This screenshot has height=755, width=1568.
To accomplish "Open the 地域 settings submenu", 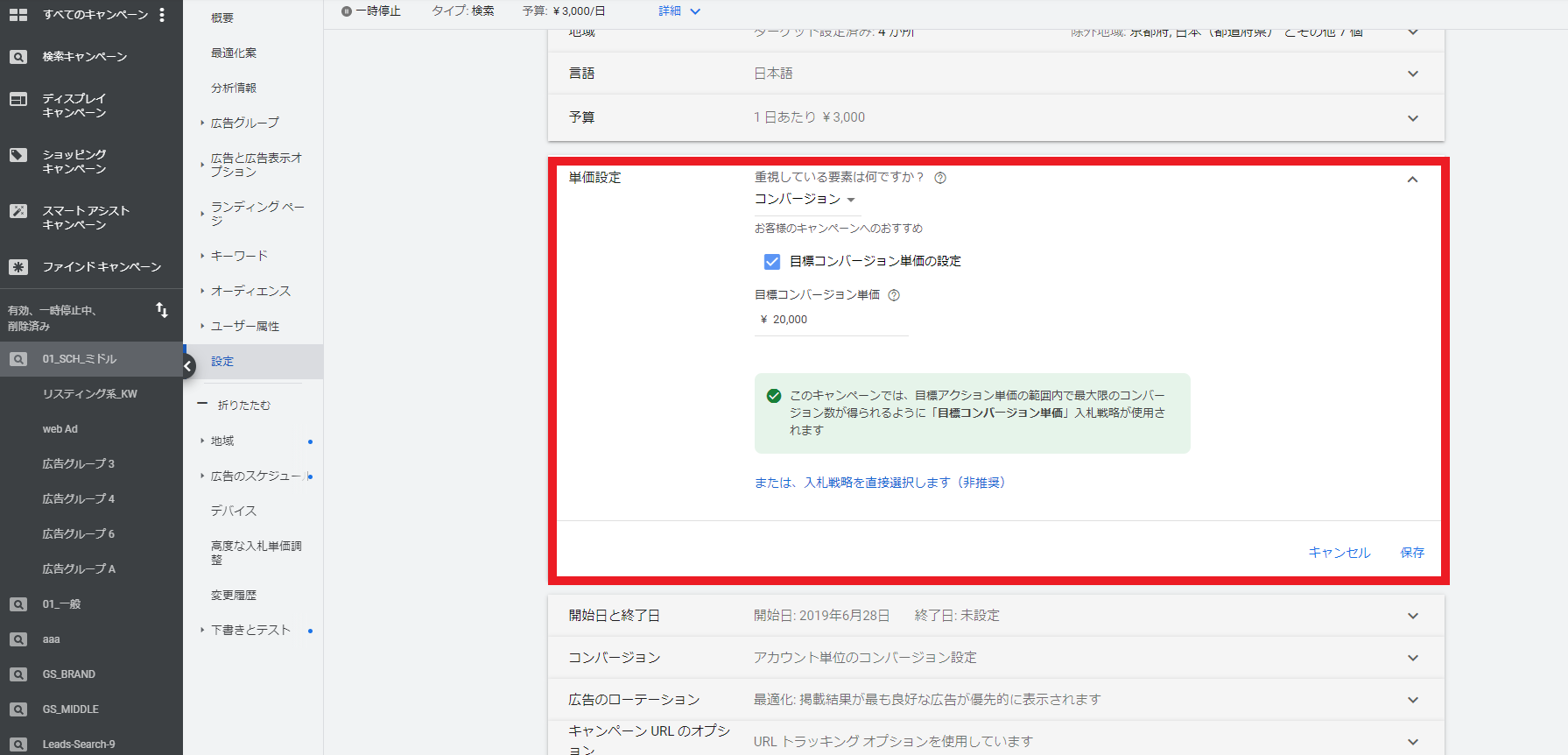I will pyautogui.click(x=222, y=441).
